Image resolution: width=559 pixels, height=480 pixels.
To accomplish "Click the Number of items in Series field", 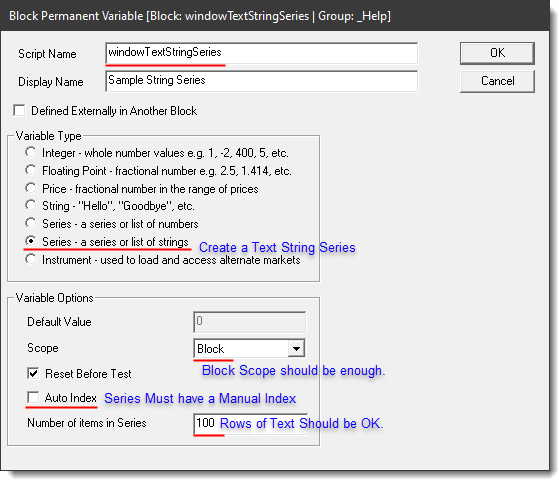I will pos(250,423).
